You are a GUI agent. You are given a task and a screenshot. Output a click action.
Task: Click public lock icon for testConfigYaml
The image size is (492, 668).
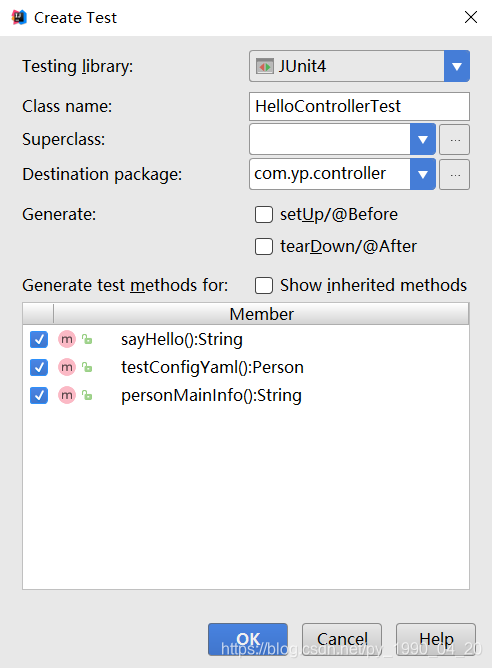[x=87, y=367]
